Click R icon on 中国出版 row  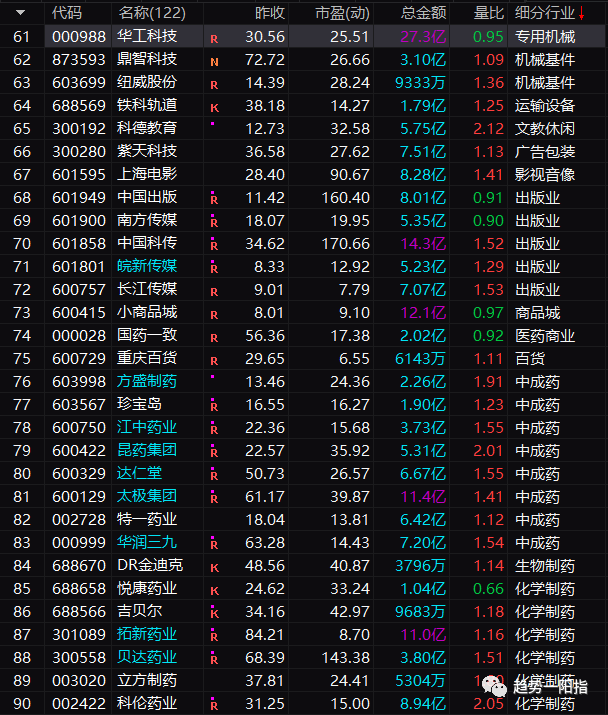pyautogui.click(x=214, y=199)
